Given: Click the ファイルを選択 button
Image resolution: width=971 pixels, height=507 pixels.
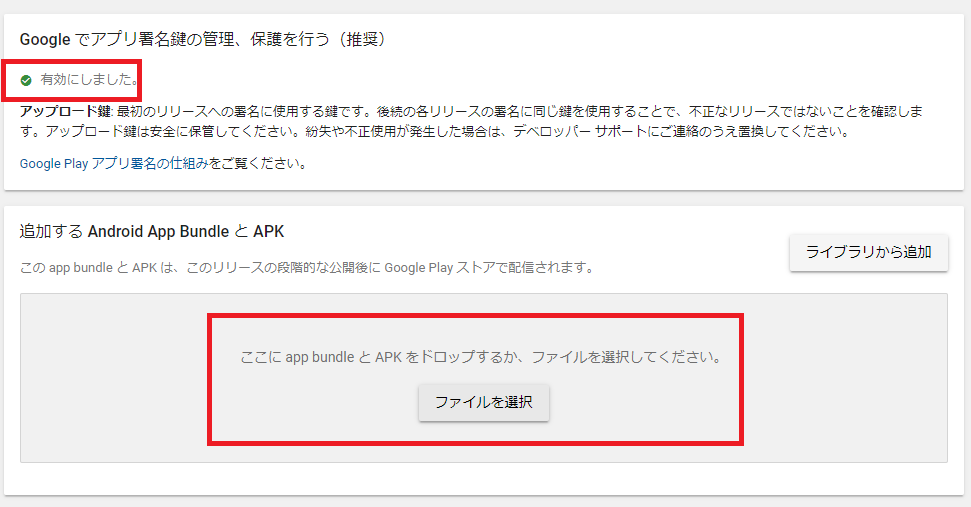Looking at the screenshot, I should point(484,402).
